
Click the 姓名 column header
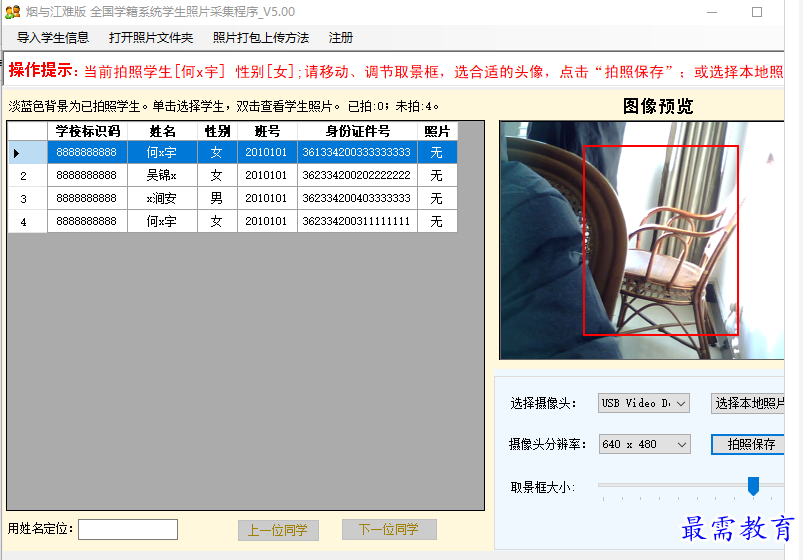162,131
